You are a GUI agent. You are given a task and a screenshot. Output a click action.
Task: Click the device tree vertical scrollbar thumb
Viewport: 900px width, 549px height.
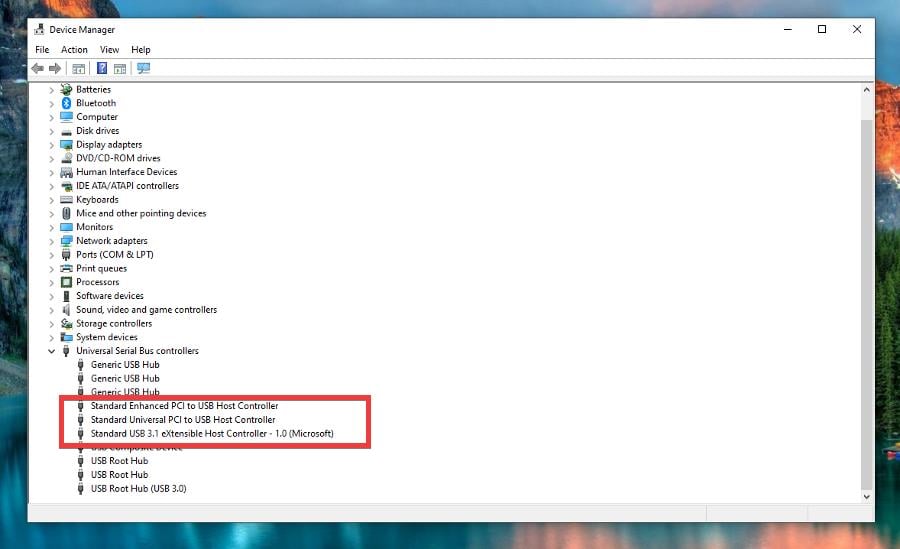pos(867,303)
